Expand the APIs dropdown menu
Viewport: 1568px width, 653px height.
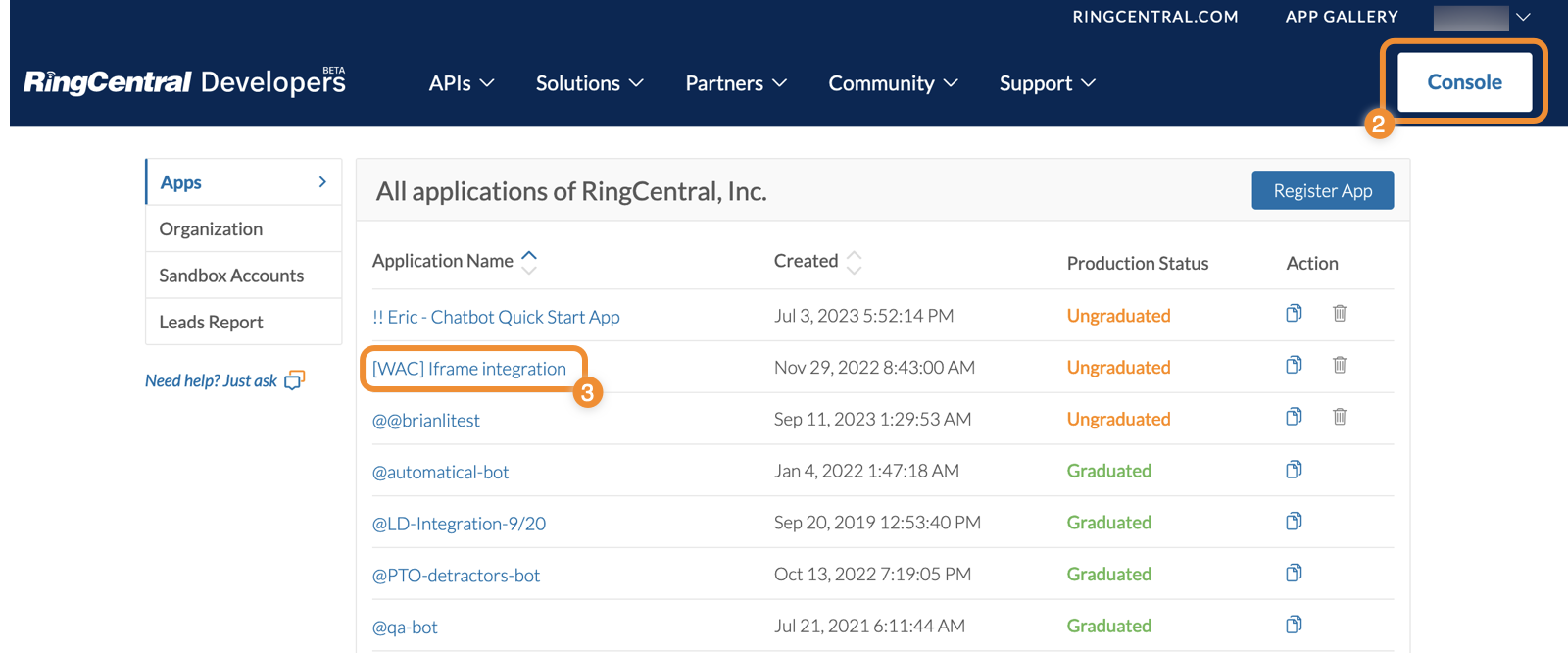click(x=461, y=83)
